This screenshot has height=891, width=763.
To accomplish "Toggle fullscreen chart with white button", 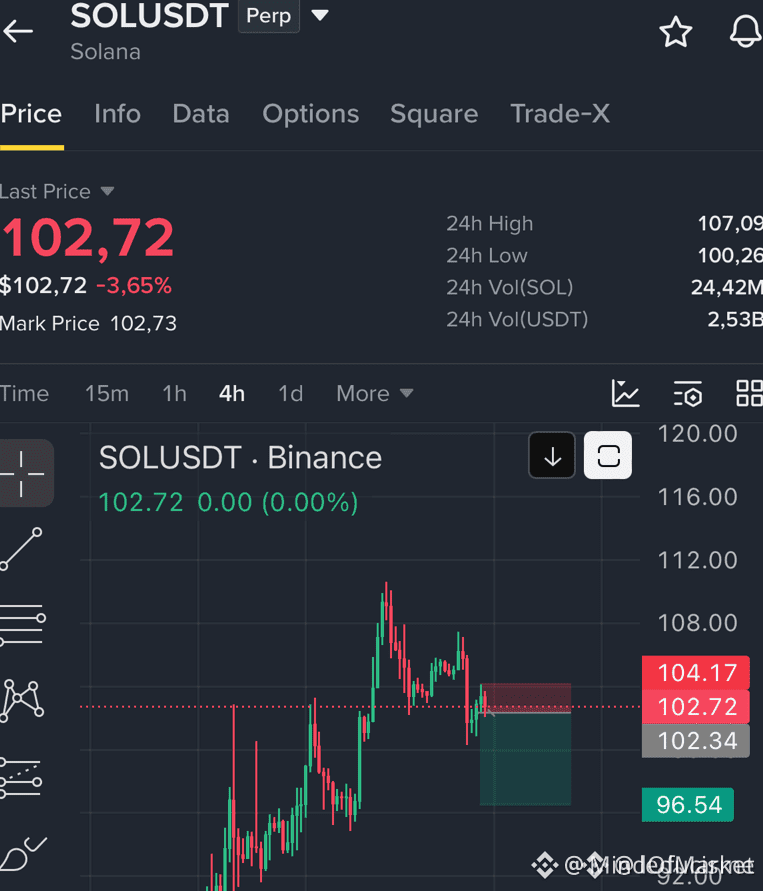I will tap(608, 455).
